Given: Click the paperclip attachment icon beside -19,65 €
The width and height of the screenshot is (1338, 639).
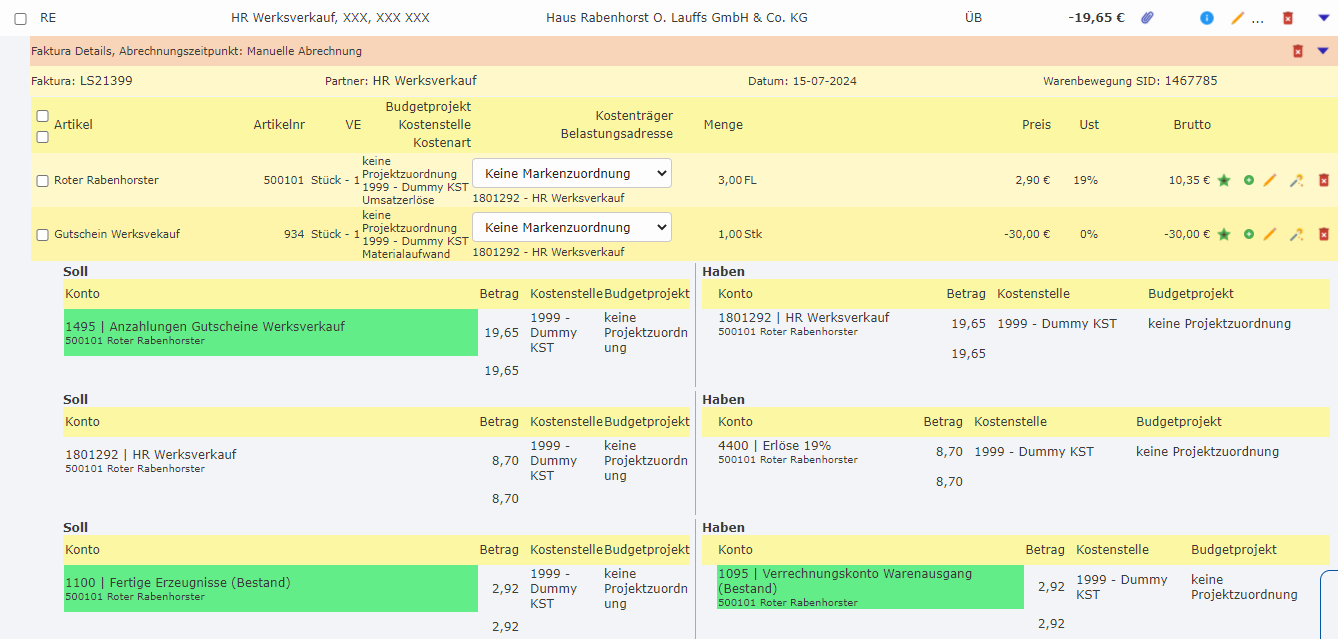Looking at the screenshot, I should (x=1148, y=18).
